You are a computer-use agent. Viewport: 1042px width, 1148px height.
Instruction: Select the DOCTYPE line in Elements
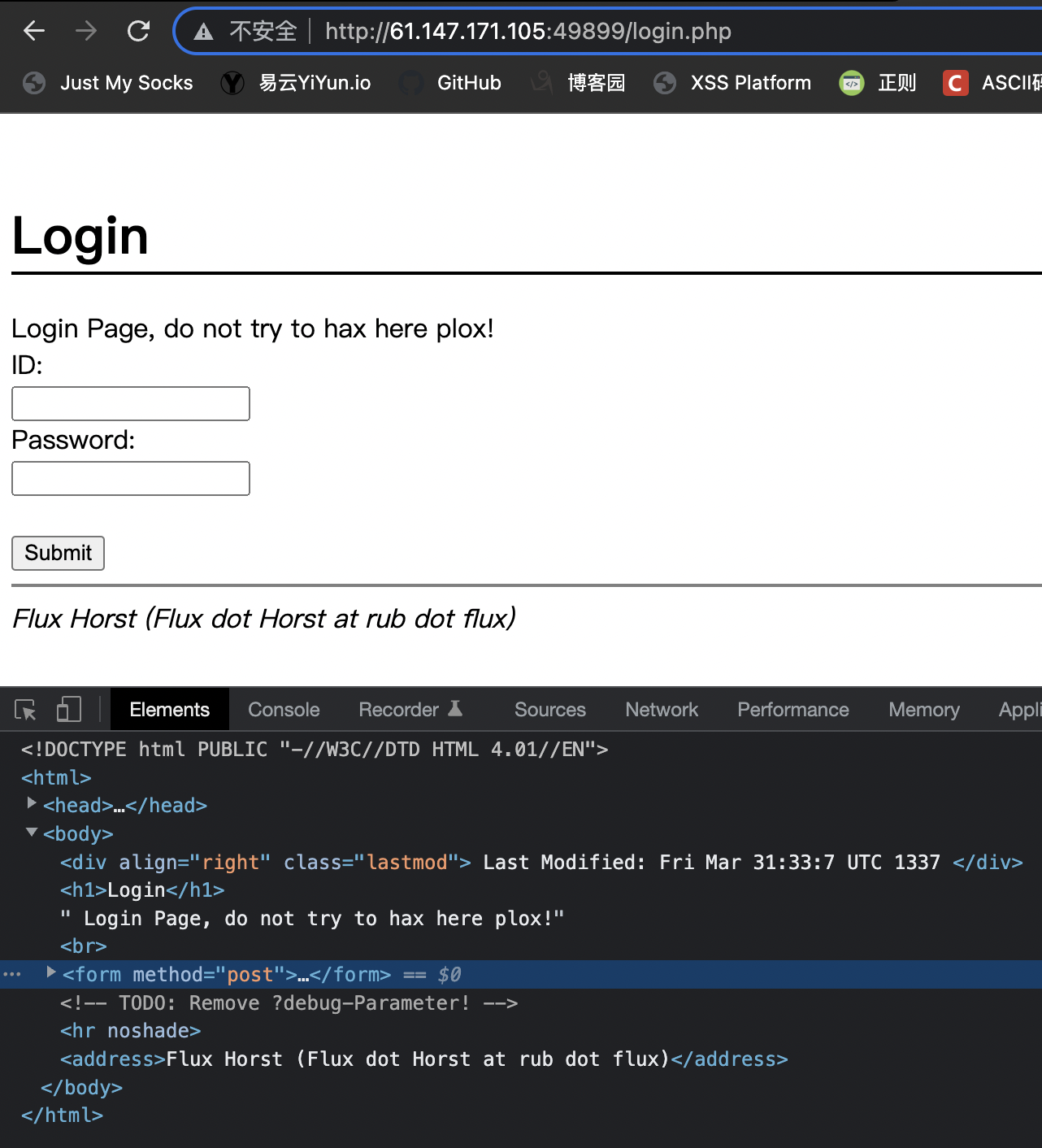(x=315, y=750)
